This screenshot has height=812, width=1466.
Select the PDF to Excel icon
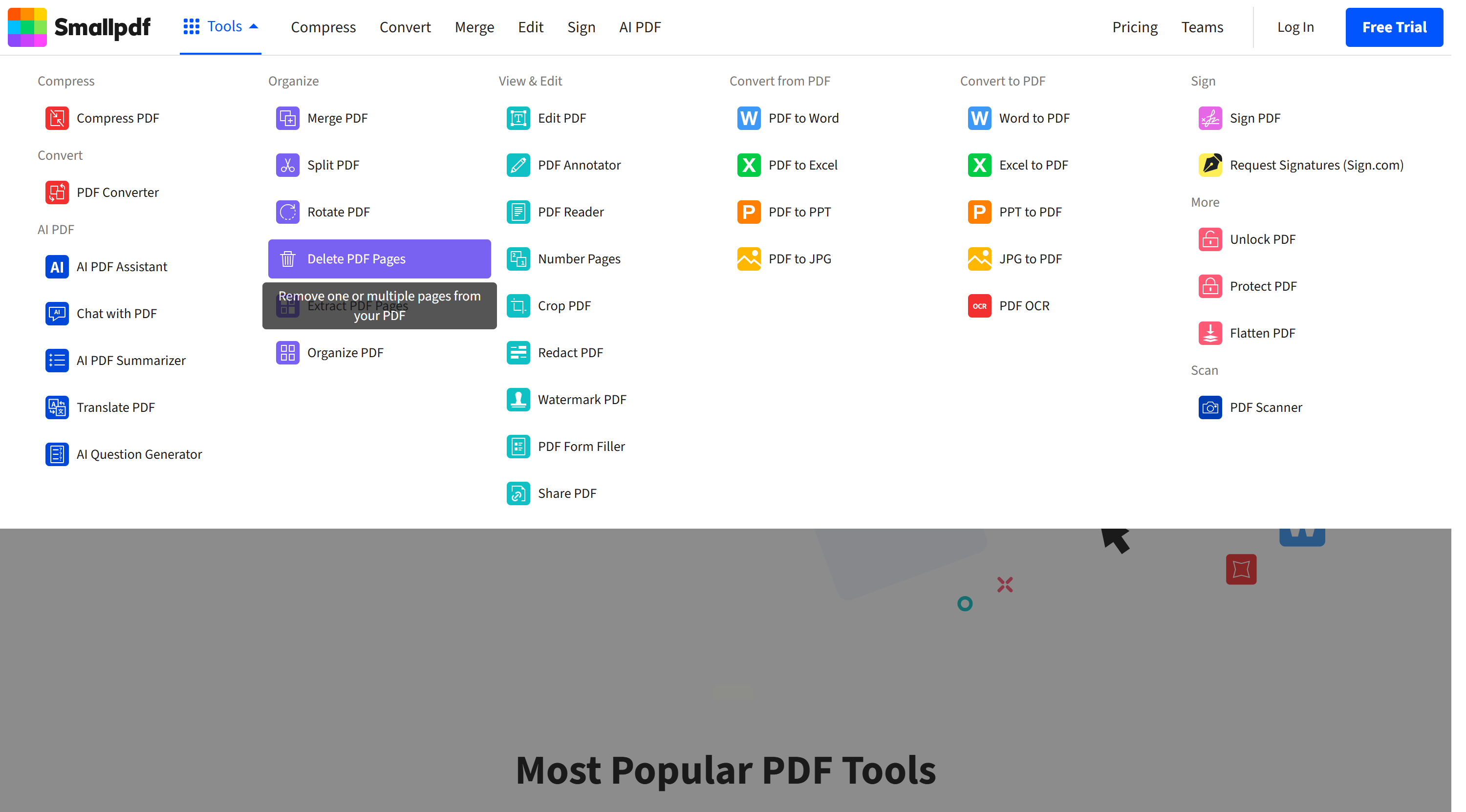(x=748, y=165)
